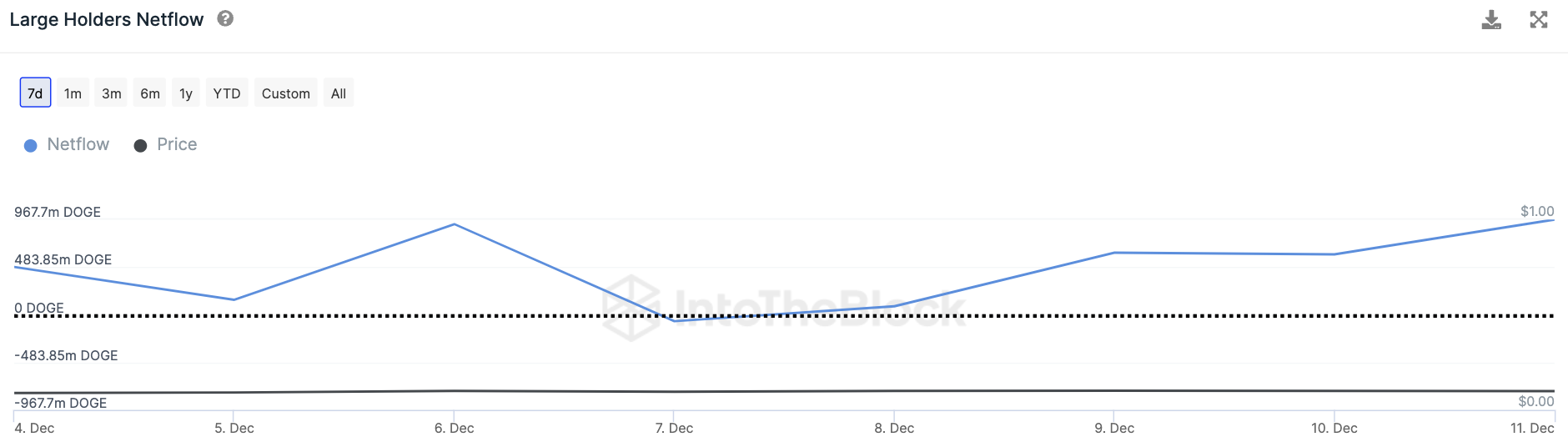1568x447 pixels.
Task: Open fullscreen view with expand icon
Action: click(1539, 20)
